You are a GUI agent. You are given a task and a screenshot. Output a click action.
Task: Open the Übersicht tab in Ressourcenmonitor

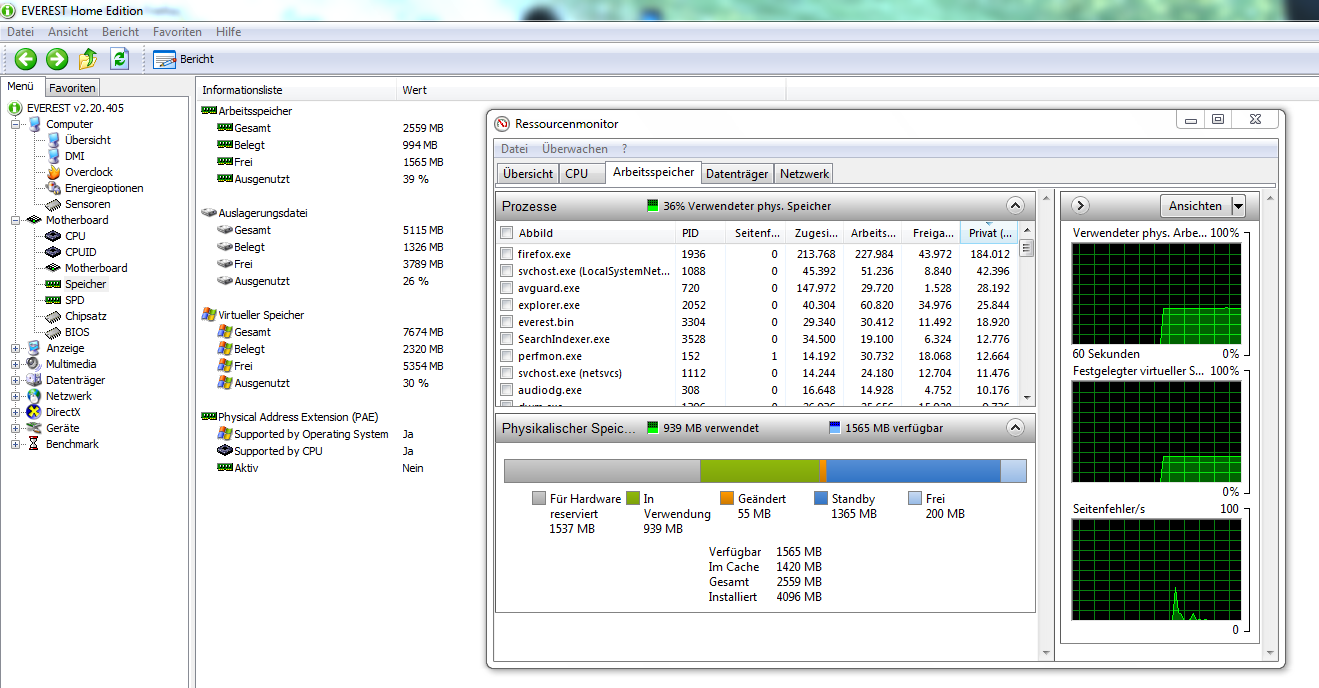coord(528,174)
